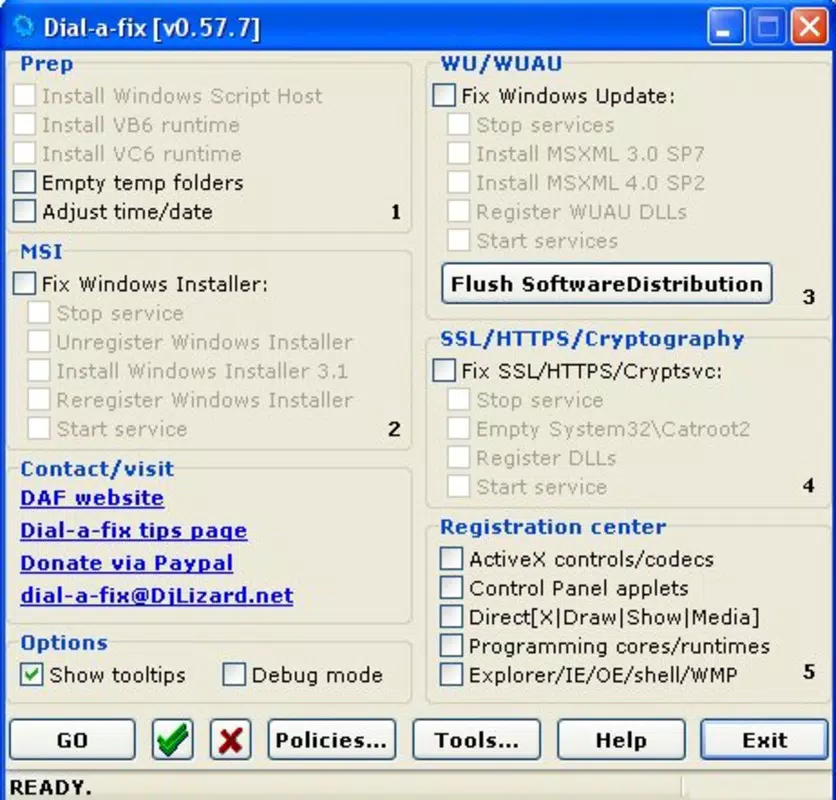Click the Dial-a-fix [v0.57.7] title text
The width and height of the screenshot is (836, 800).
[x=152, y=28]
